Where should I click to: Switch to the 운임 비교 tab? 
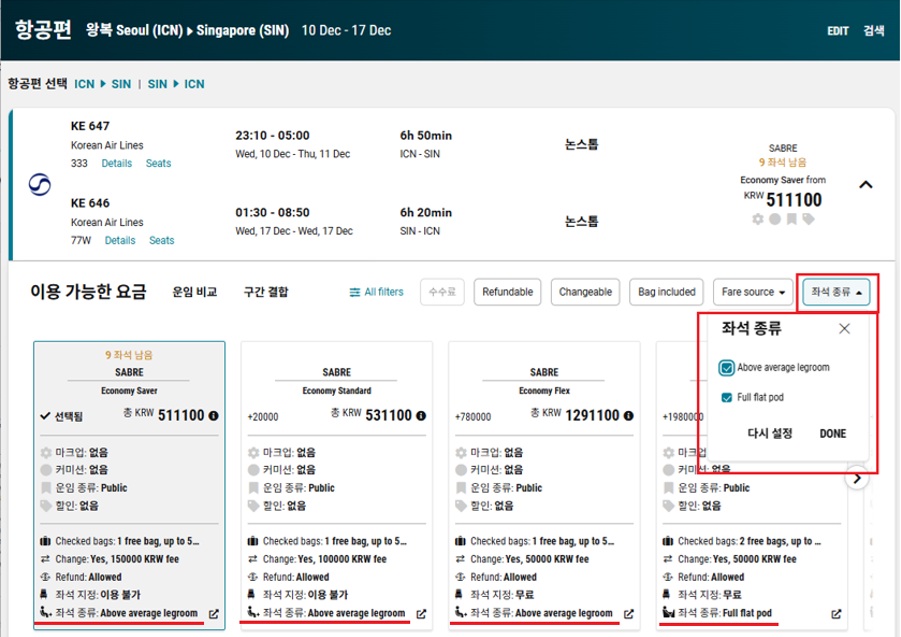tap(194, 291)
